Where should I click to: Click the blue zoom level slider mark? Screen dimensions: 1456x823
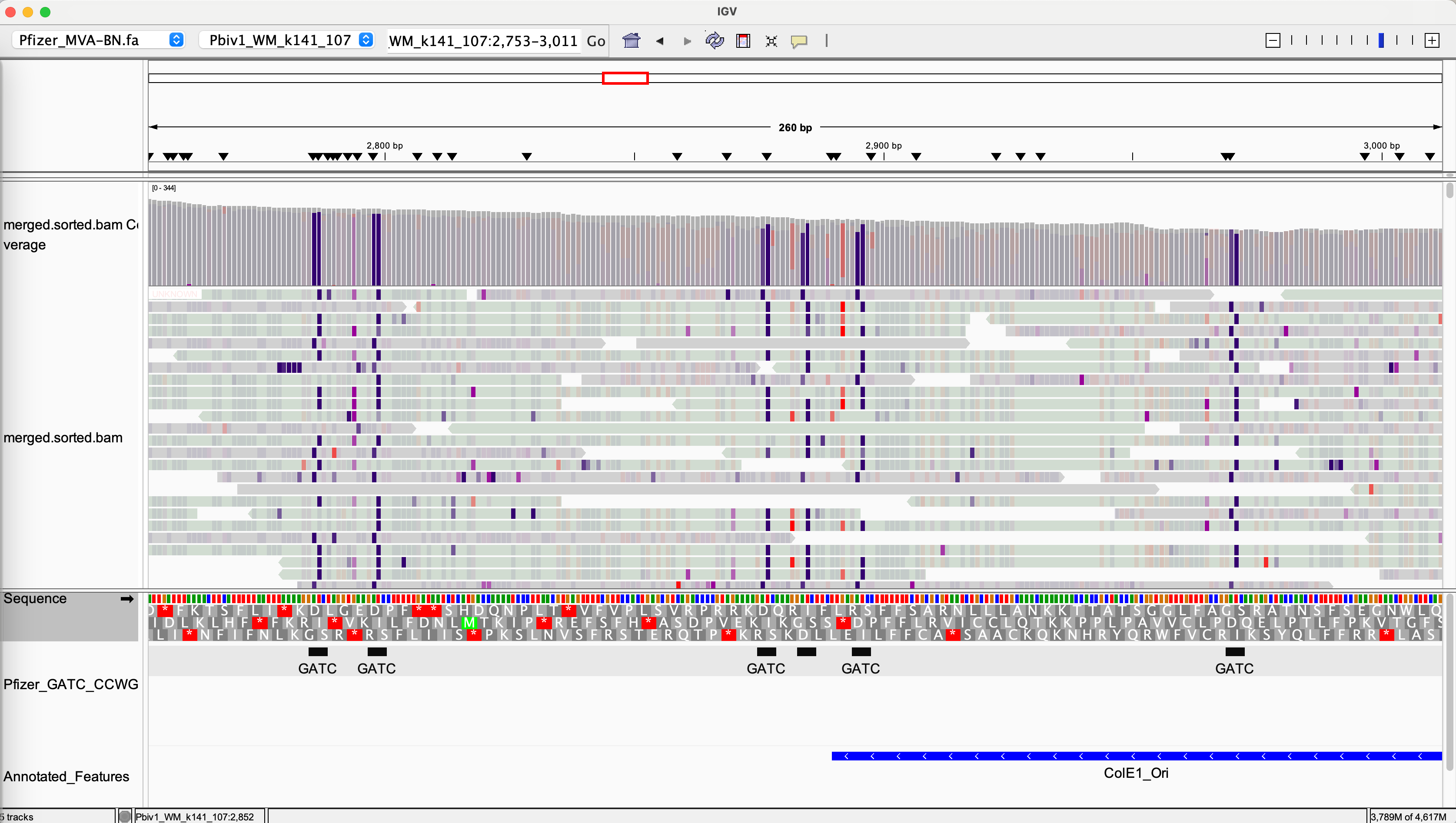(1381, 41)
